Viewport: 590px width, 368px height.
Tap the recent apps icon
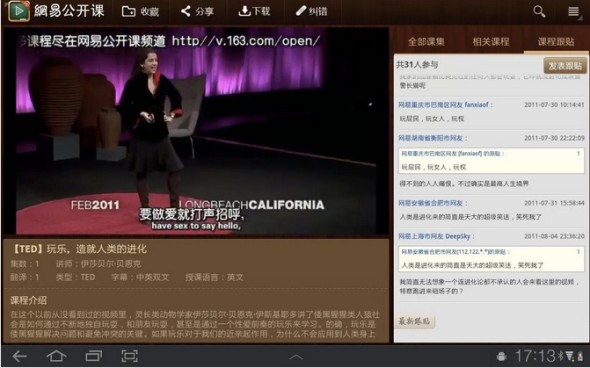point(93,356)
